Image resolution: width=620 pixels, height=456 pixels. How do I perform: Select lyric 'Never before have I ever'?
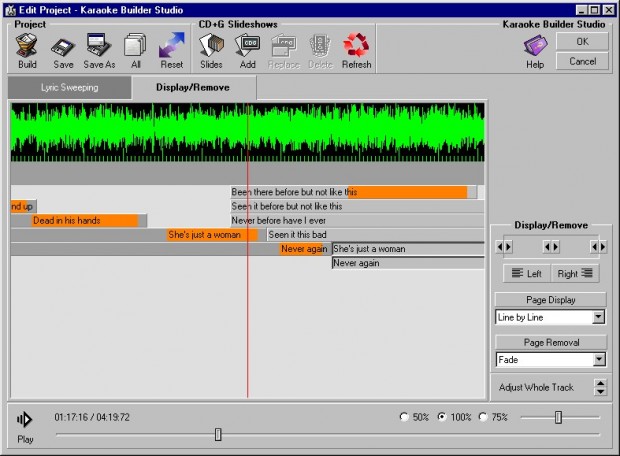pos(357,220)
